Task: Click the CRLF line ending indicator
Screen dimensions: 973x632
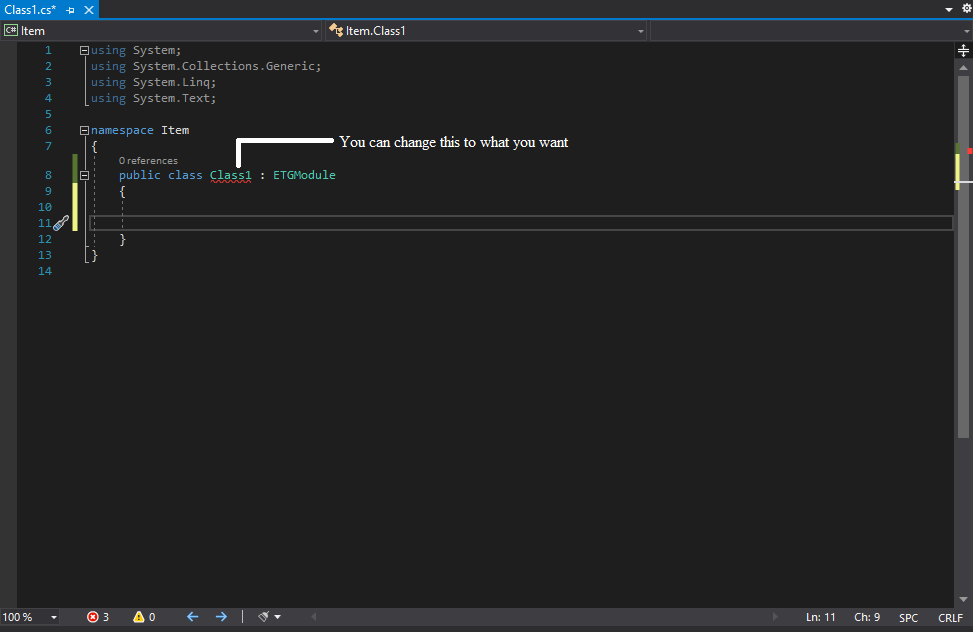Action: click(950, 618)
